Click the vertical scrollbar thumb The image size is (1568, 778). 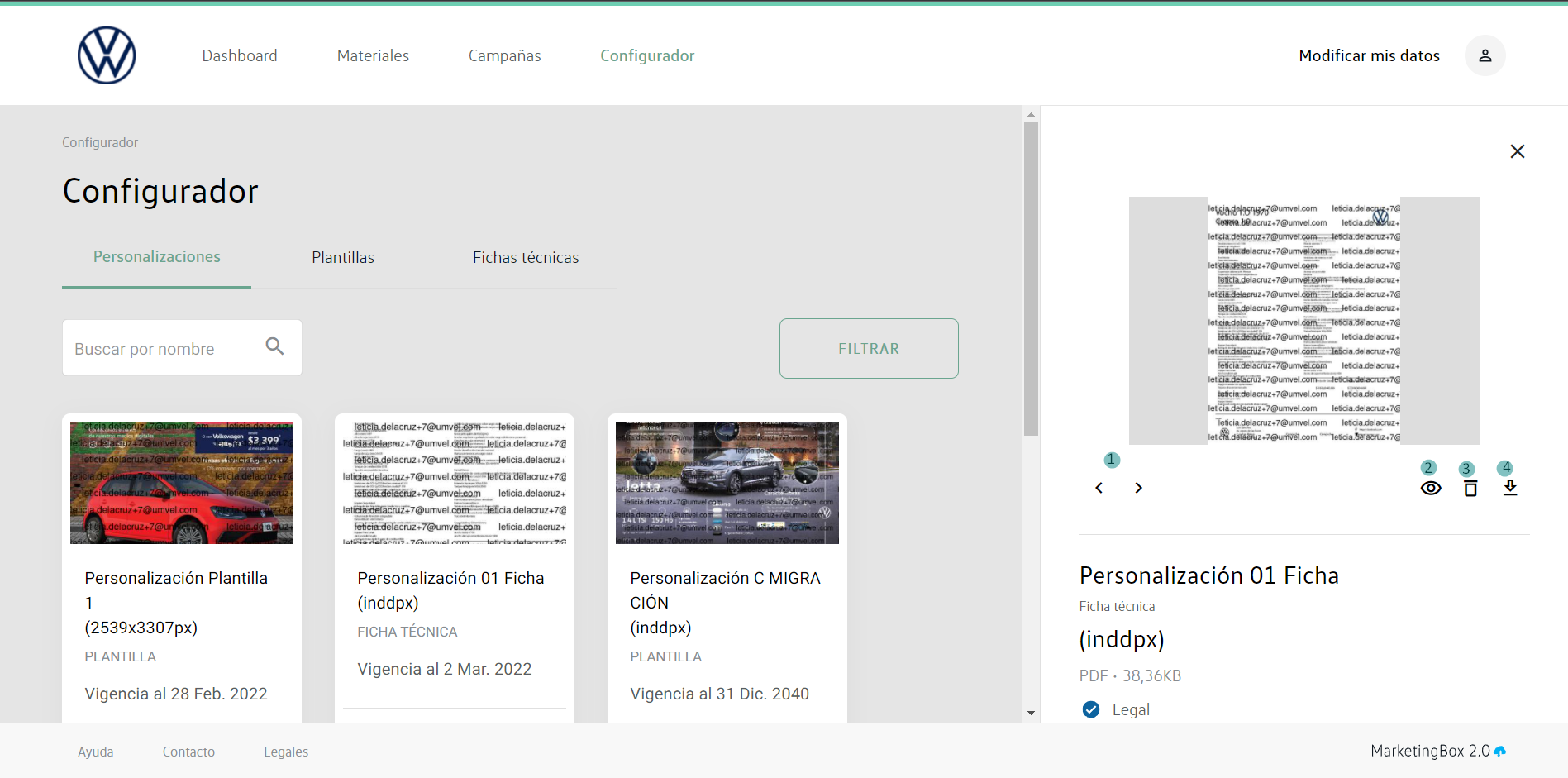(x=1031, y=279)
